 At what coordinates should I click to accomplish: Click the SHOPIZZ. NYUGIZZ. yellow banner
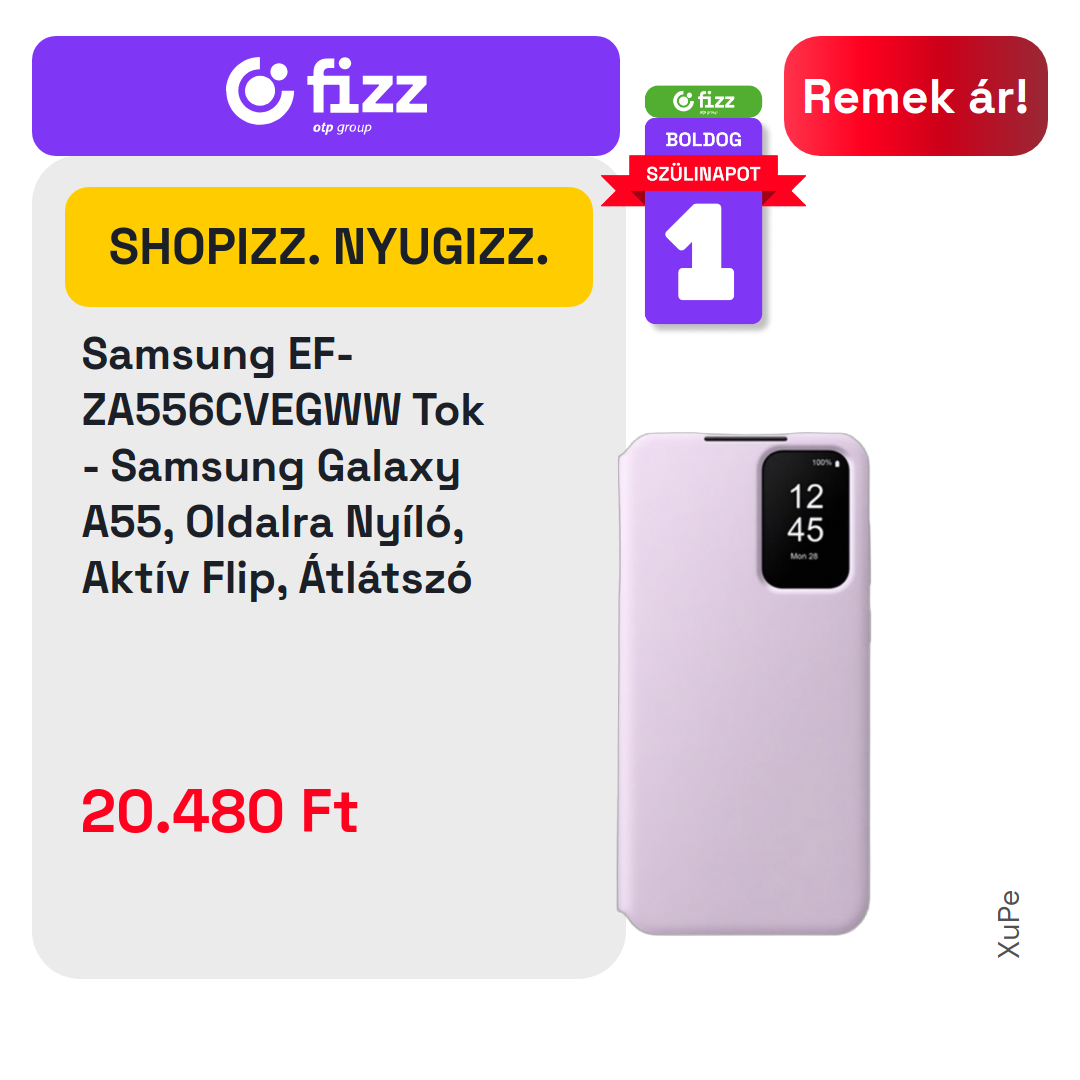click(329, 247)
